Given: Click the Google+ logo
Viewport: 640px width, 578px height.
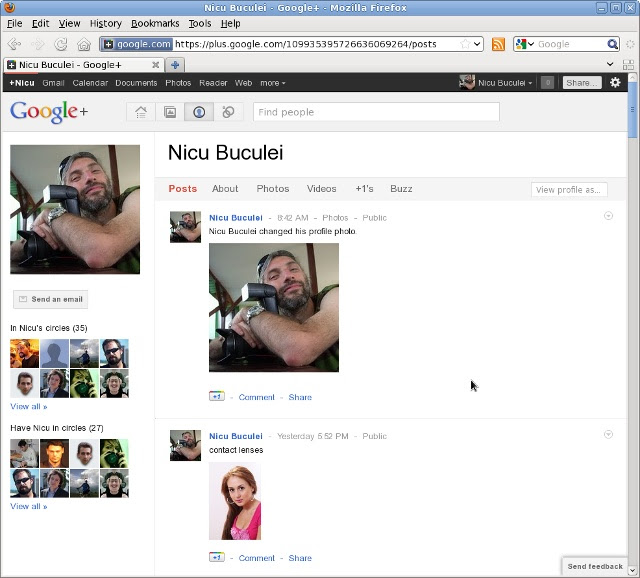Looking at the screenshot, I should (x=49, y=111).
